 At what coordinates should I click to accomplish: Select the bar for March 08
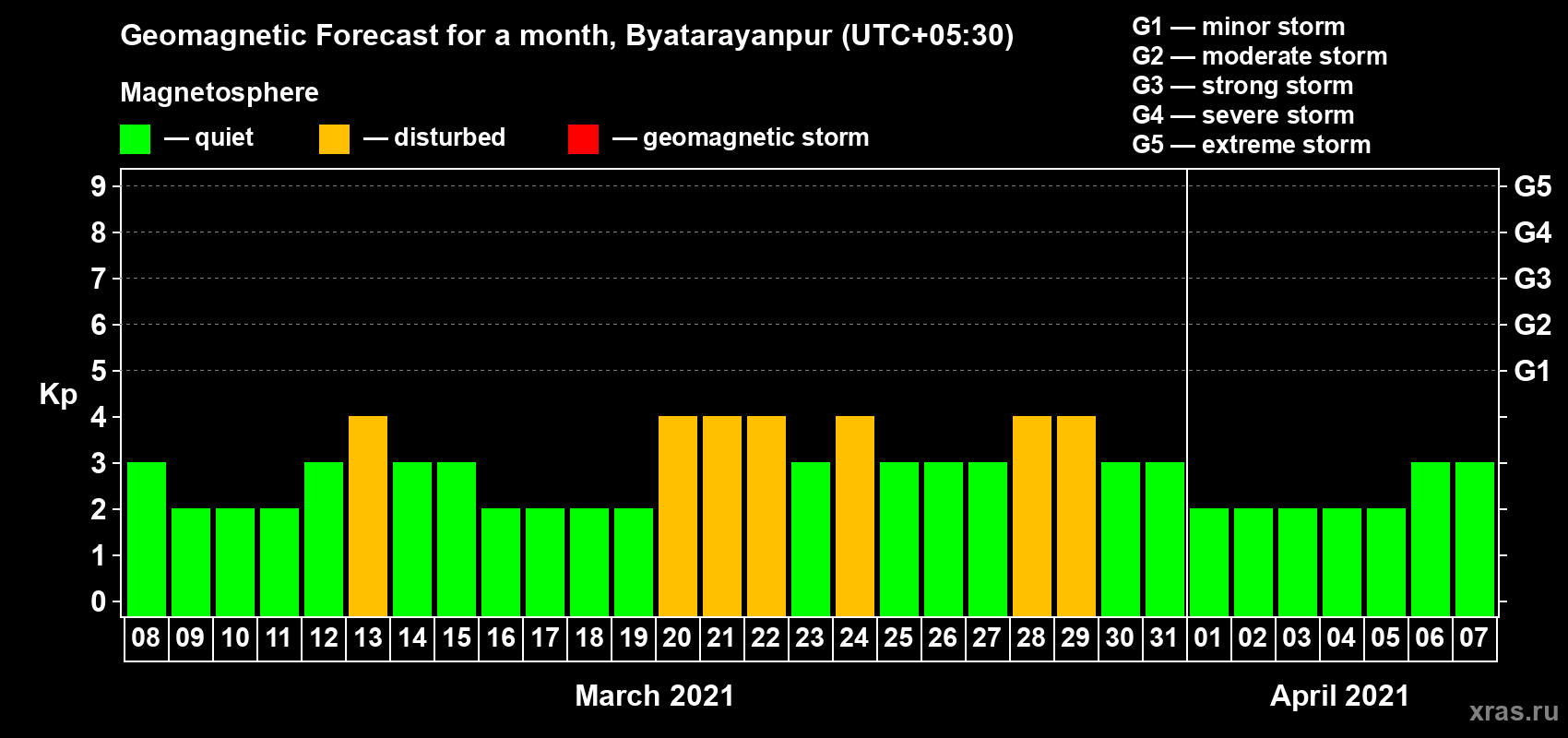pos(147,539)
